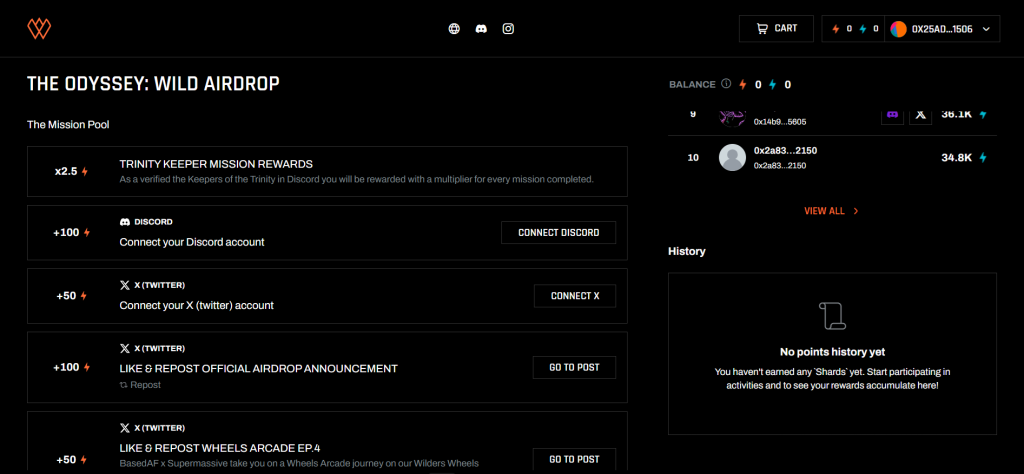Click View All leaderboard link
Image resolution: width=1024 pixels, height=474 pixels.
point(831,211)
